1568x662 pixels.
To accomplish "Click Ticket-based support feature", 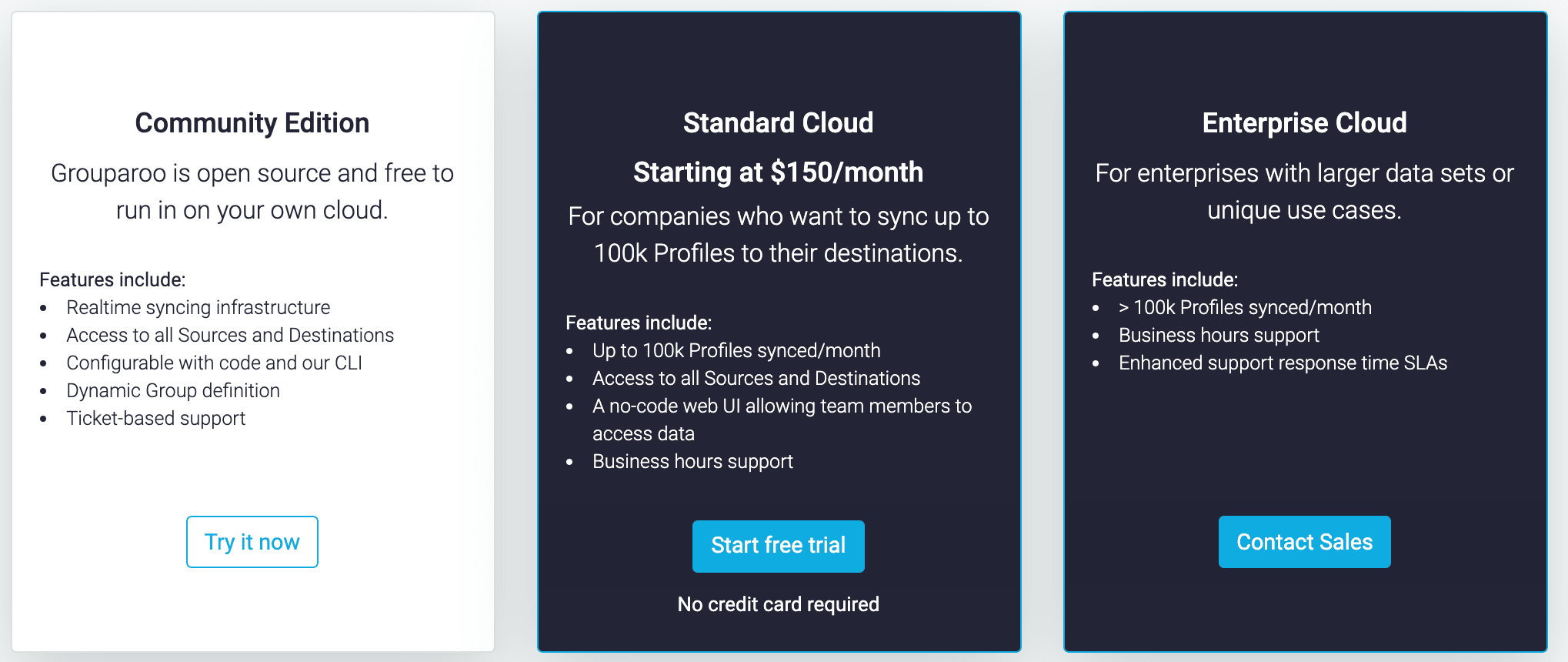I will point(156,418).
